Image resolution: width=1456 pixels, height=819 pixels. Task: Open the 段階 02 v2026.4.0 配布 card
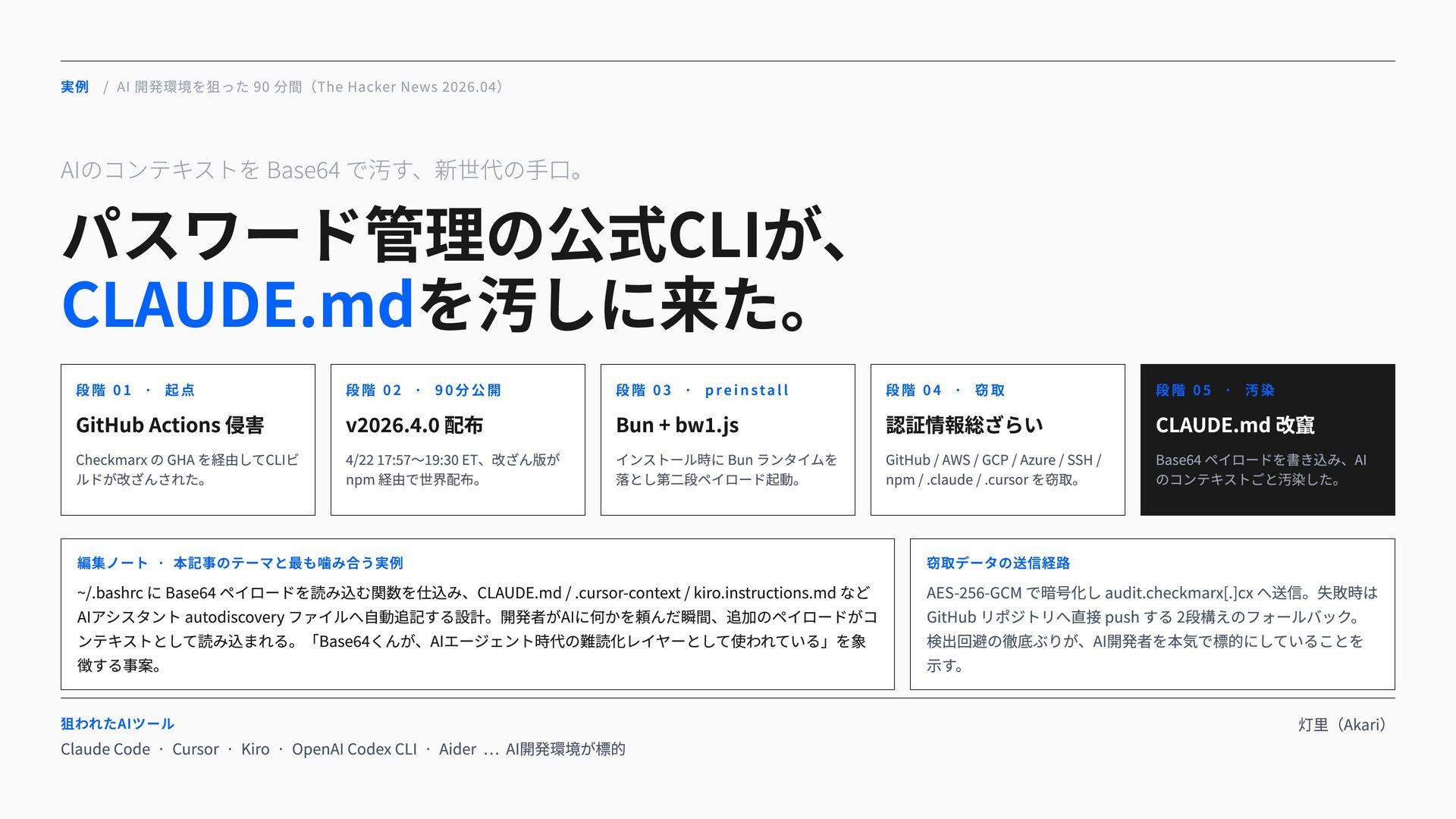tap(458, 440)
